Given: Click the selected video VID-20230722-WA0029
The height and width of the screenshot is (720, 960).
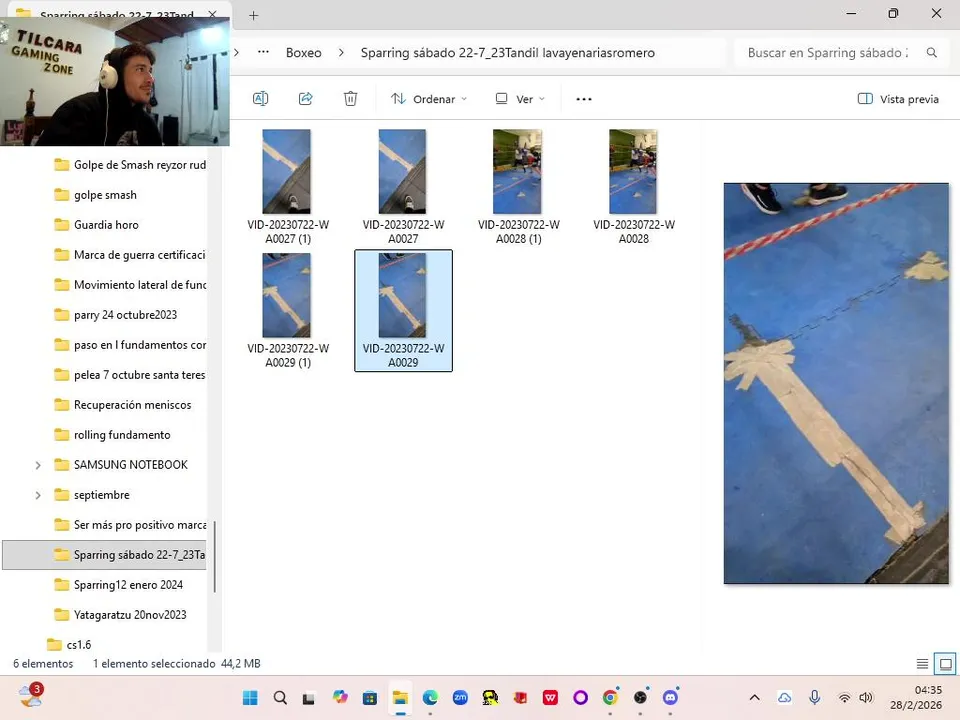Looking at the screenshot, I should (403, 311).
